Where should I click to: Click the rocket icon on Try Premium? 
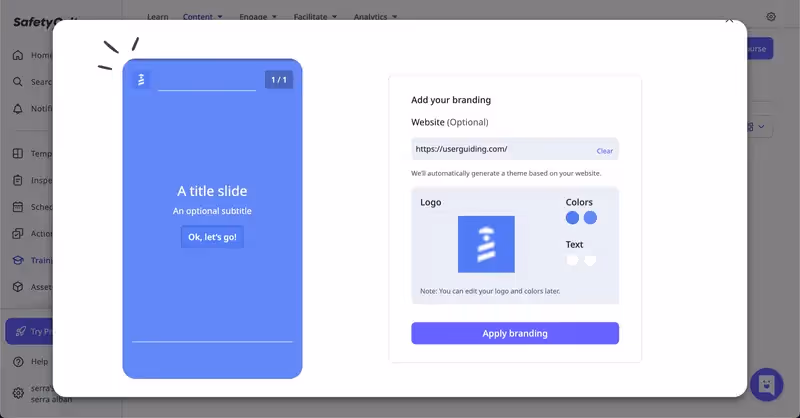[x=20, y=331]
